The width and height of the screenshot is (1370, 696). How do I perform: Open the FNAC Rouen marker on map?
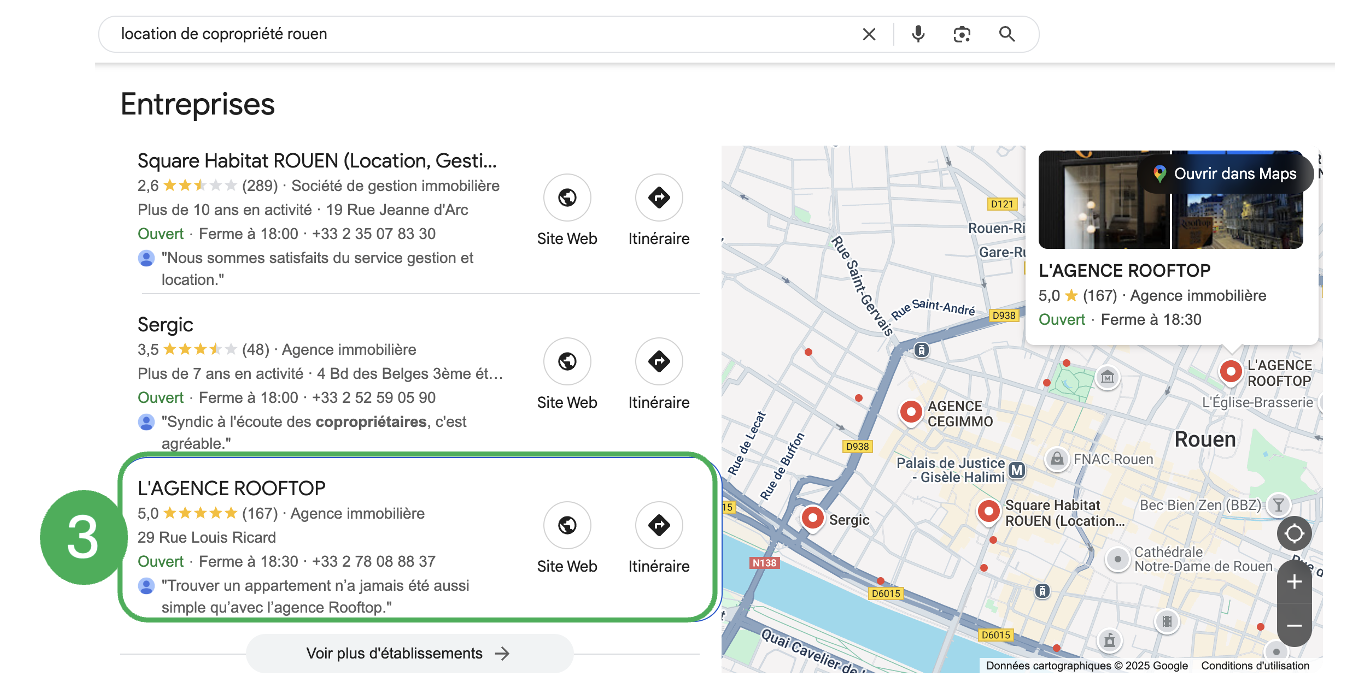[x=1056, y=459]
